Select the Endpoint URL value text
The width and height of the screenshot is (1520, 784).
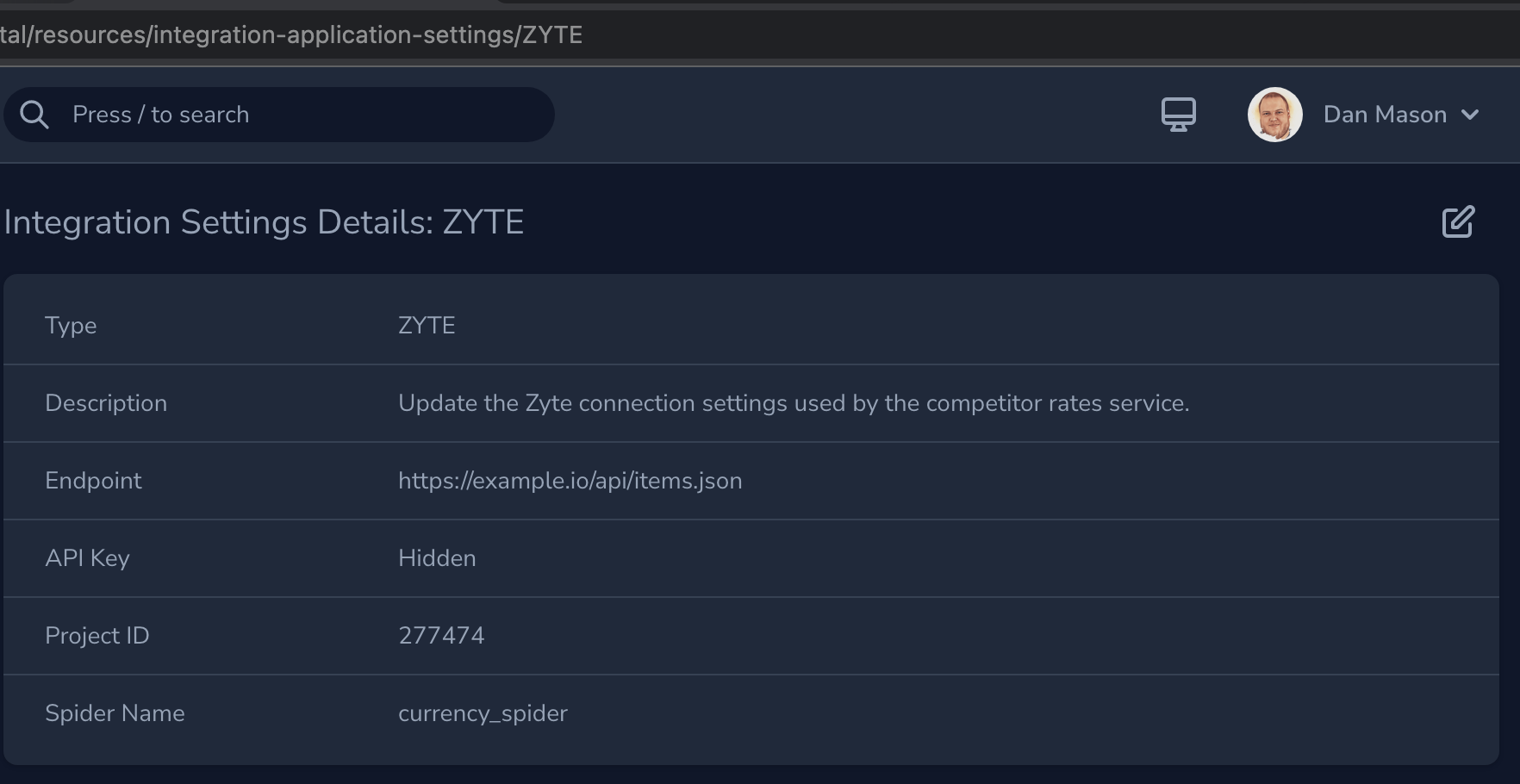click(570, 481)
